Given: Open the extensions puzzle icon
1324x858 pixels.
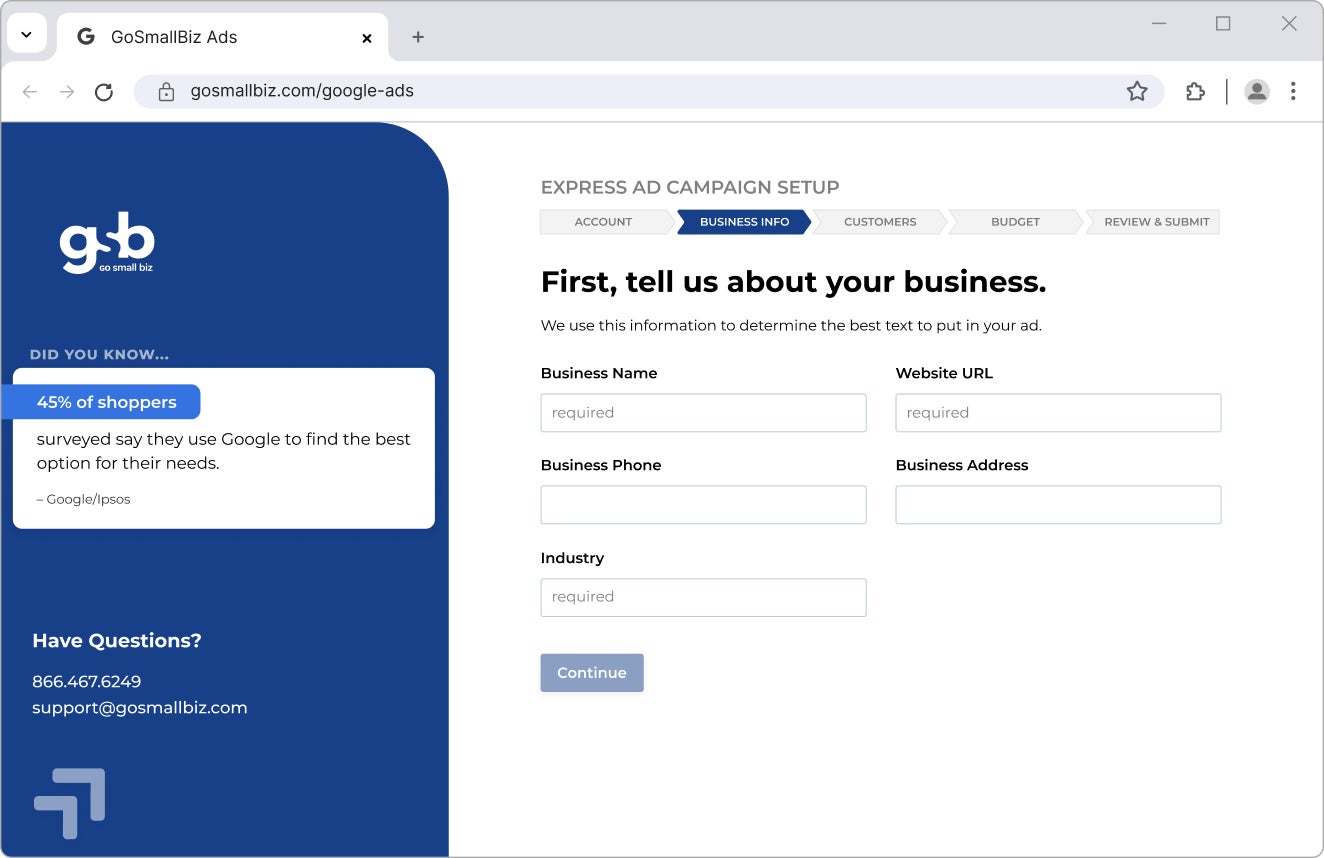Looking at the screenshot, I should point(1195,92).
